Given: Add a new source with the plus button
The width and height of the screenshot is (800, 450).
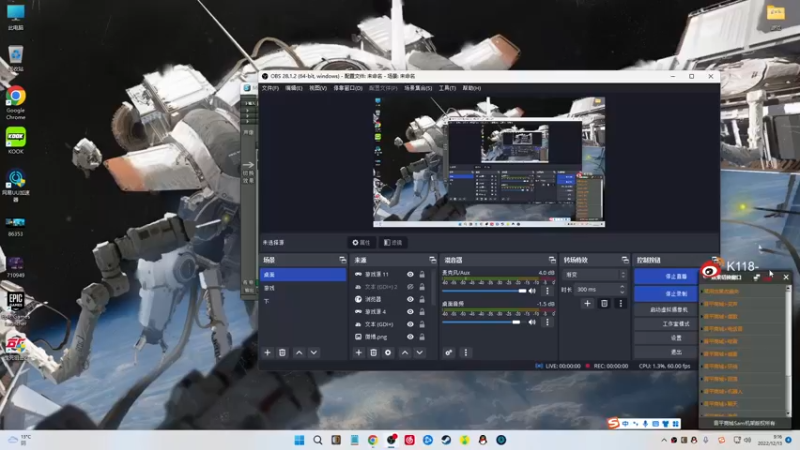Looking at the screenshot, I should pyautogui.click(x=359, y=353).
